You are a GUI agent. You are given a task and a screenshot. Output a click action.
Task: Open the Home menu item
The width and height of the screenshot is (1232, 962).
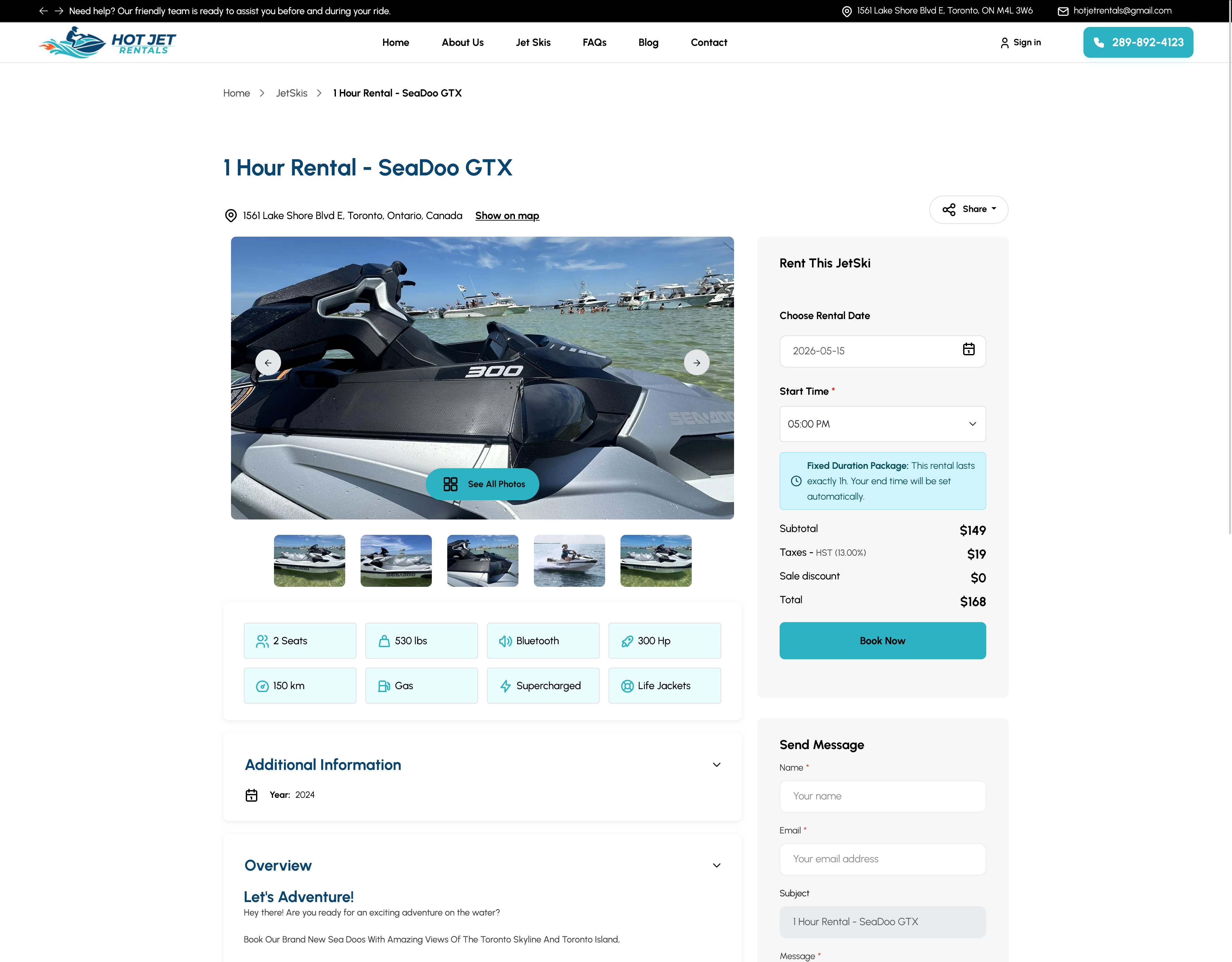396,42
